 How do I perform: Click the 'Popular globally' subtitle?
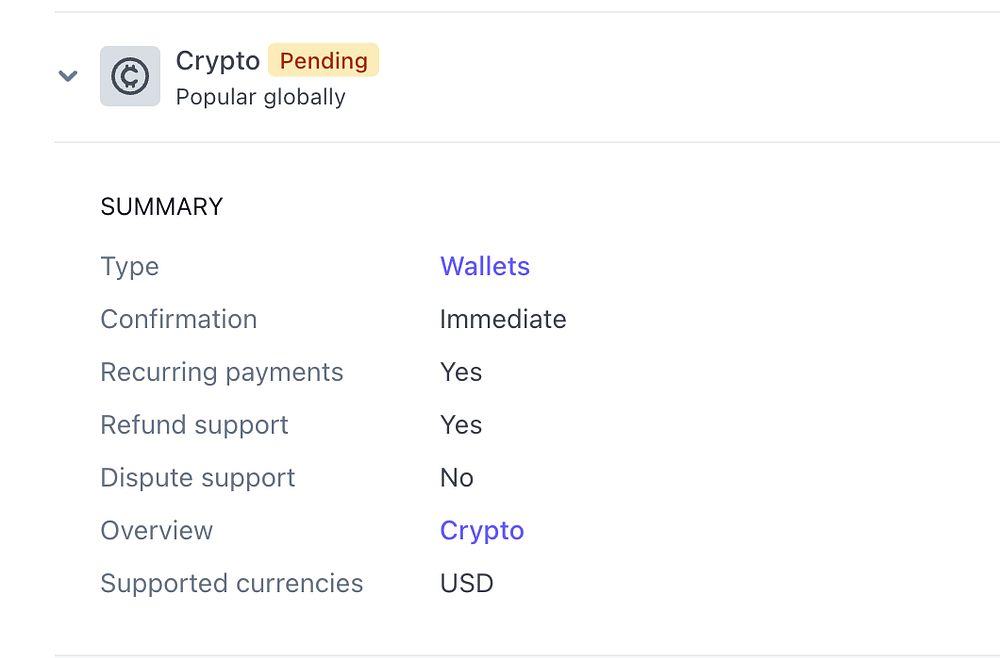coord(260,97)
